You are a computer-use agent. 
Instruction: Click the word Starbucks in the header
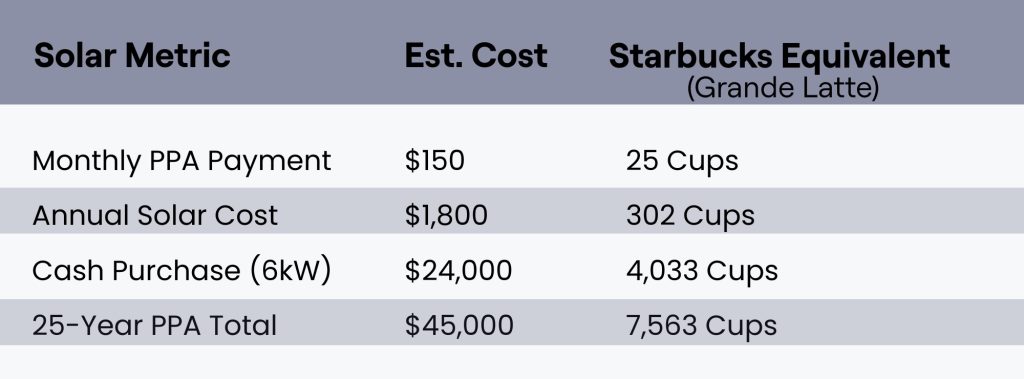tap(690, 56)
